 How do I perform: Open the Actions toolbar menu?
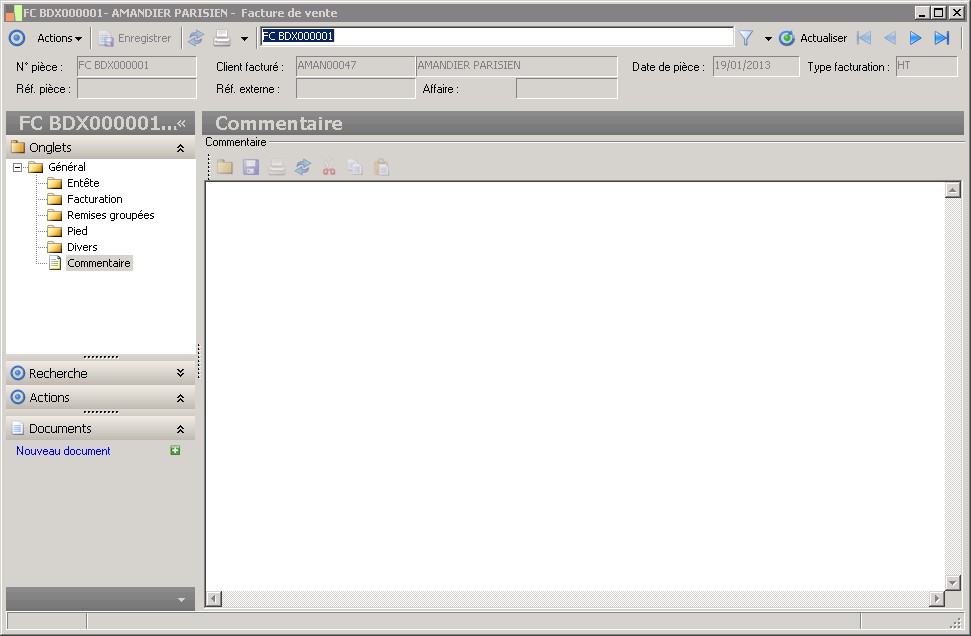click(59, 38)
